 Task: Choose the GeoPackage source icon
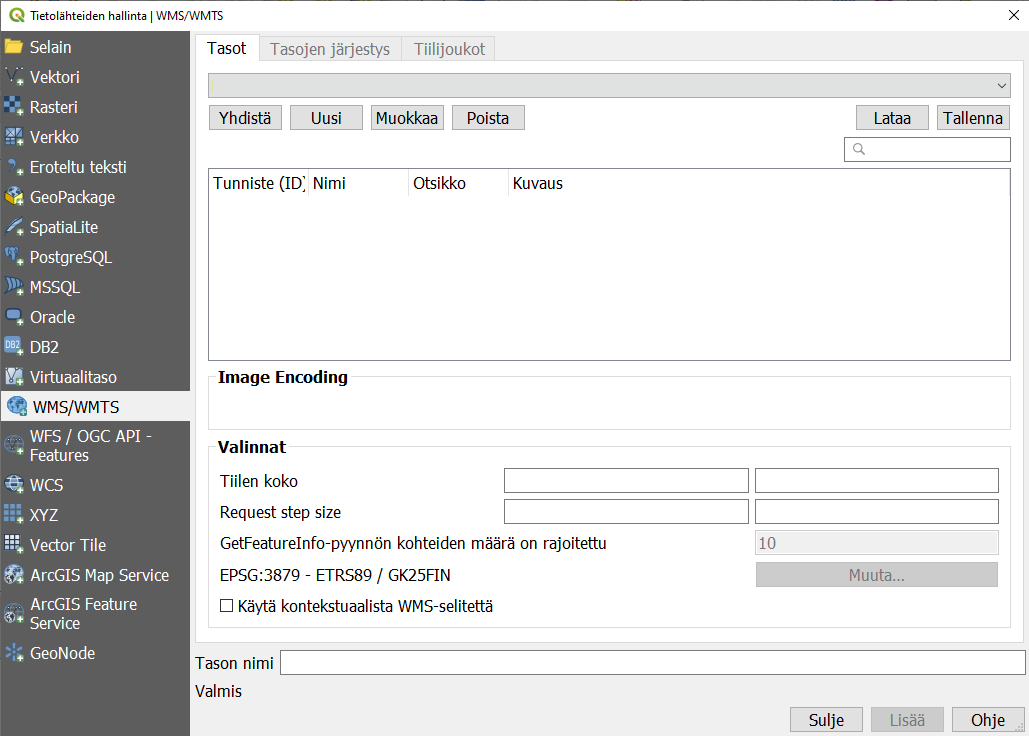point(14,197)
